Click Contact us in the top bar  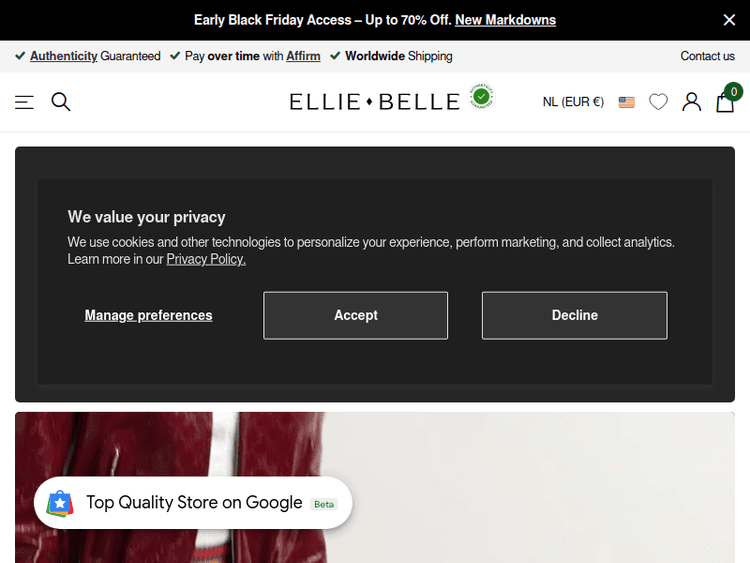tap(707, 56)
